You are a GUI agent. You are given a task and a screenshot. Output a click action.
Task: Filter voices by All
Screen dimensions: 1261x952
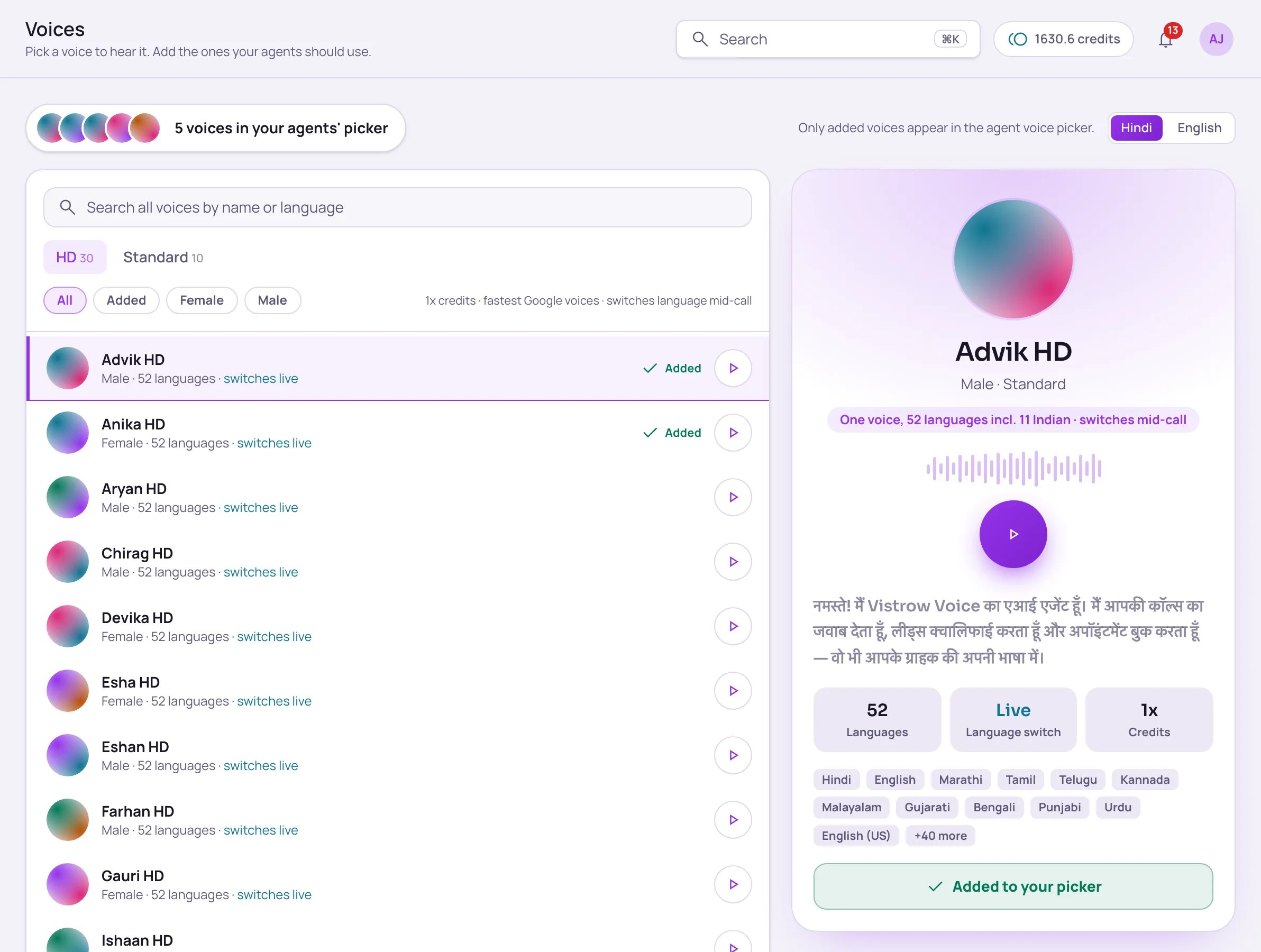pyautogui.click(x=65, y=300)
